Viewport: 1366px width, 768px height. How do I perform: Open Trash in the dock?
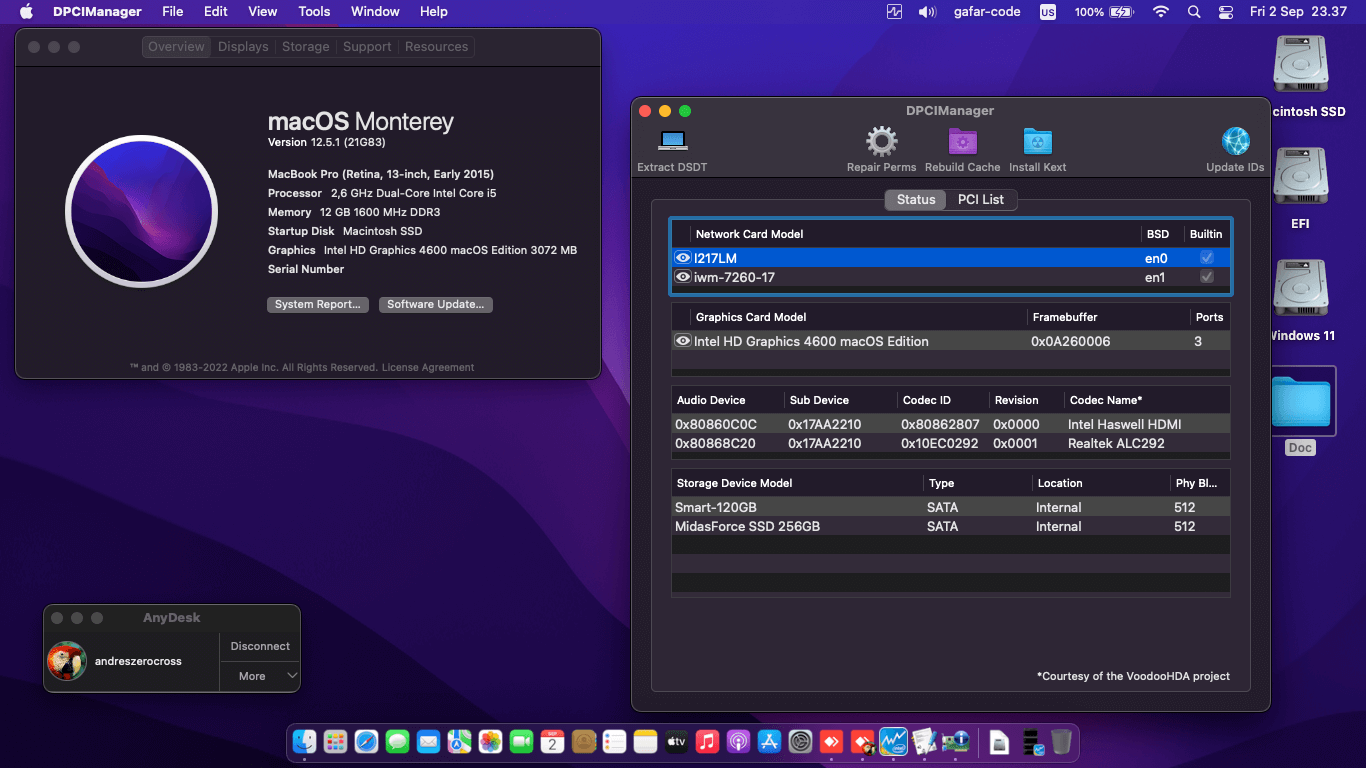(1061, 741)
